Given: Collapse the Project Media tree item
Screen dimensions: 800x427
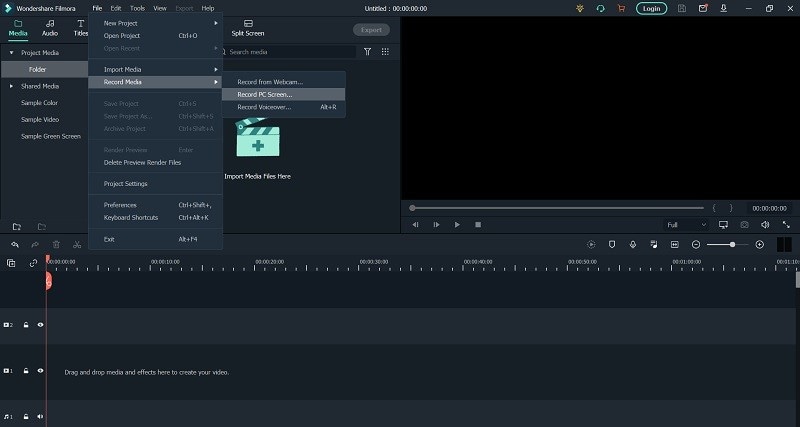Looking at the screenshot, I should pyautogui.click(x=11, y=53).
